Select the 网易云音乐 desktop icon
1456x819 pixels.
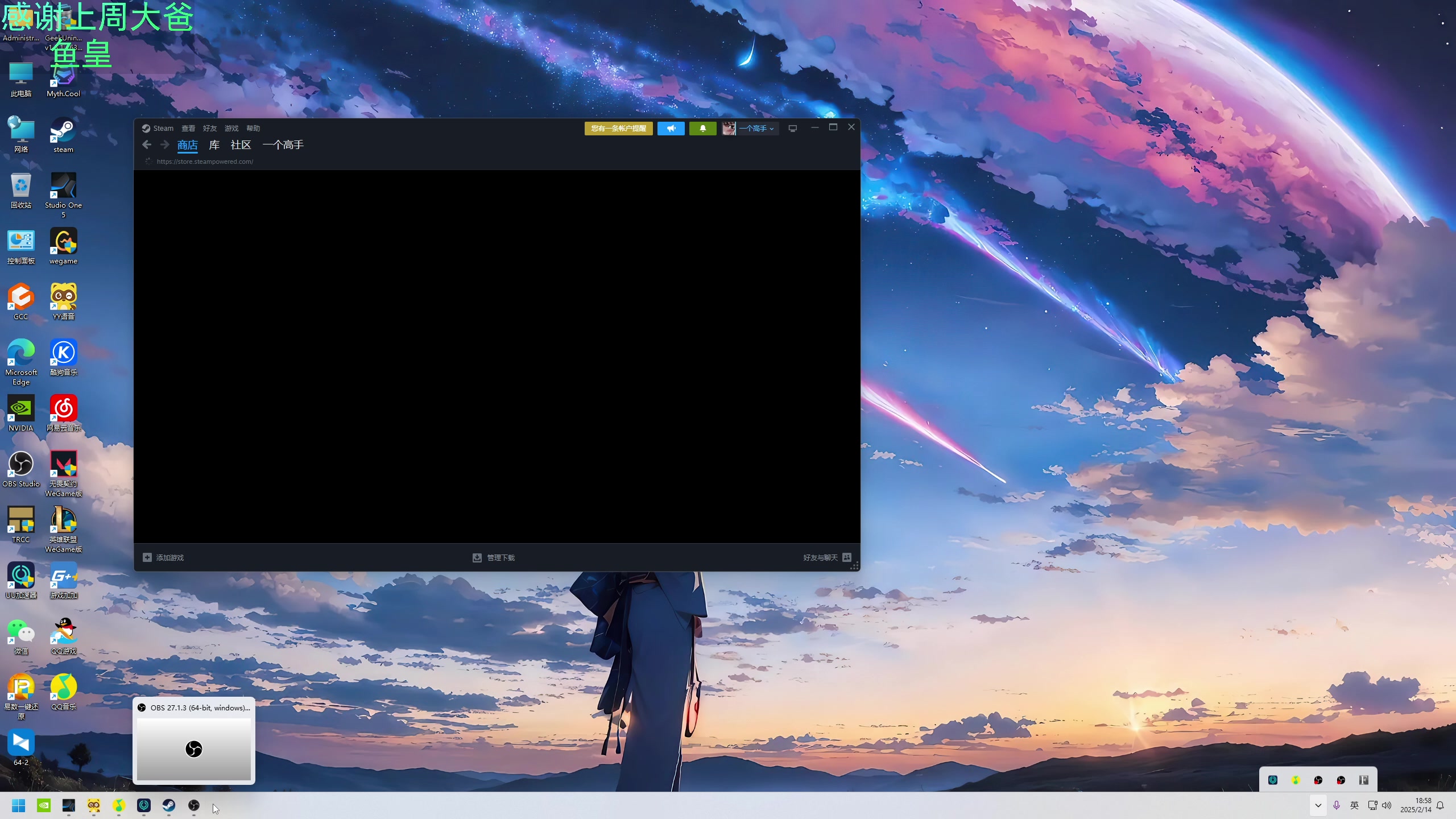point(63,414)
